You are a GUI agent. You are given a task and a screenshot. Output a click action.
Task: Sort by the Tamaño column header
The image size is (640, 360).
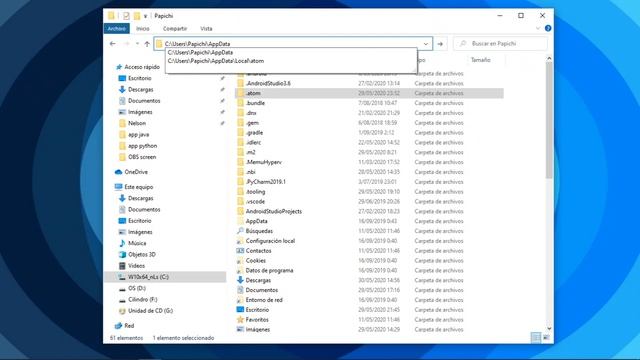(480, 60)
